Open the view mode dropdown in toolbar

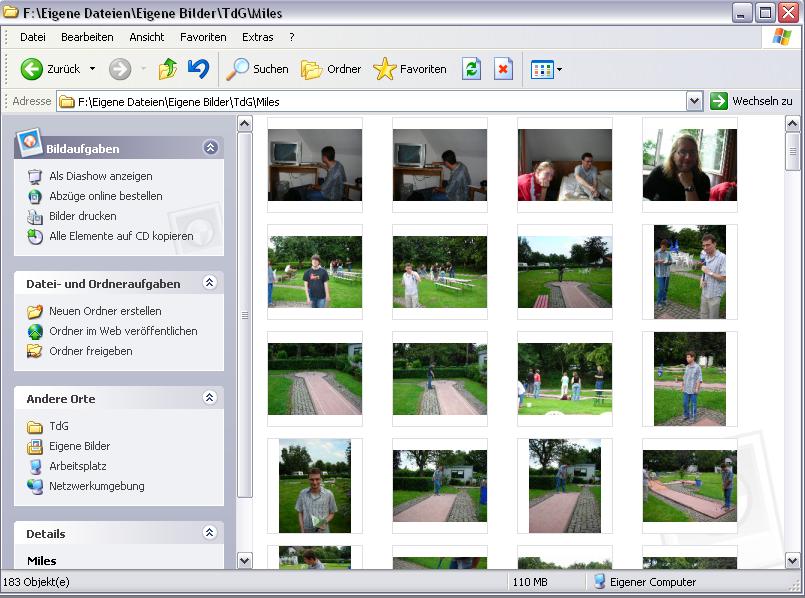click(546, 69)
